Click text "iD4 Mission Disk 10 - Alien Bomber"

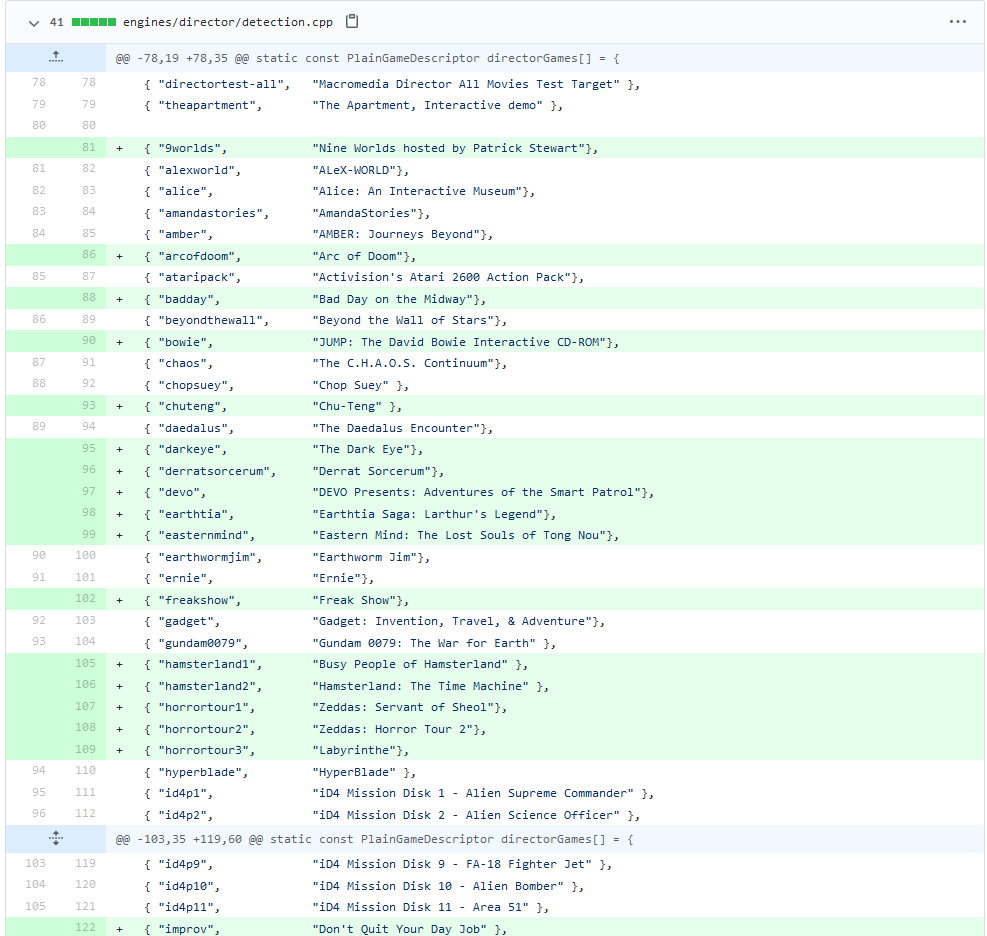tap(438, 886)
